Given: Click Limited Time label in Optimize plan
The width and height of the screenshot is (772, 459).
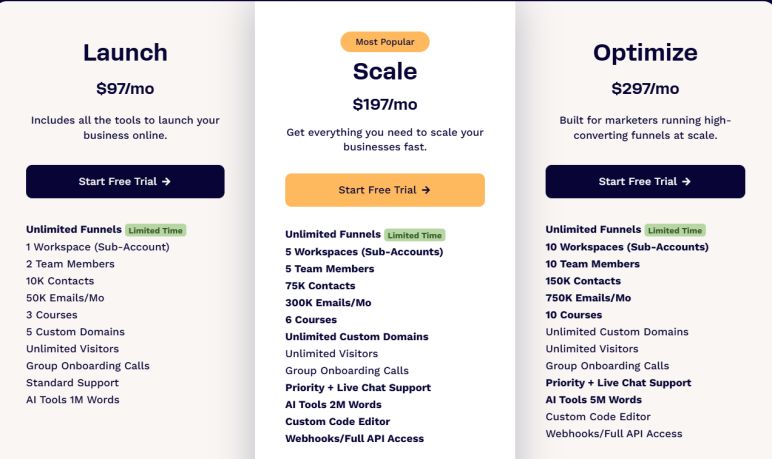Looking at the screenshot, I should pyautogui.click(x=675, y=230).
